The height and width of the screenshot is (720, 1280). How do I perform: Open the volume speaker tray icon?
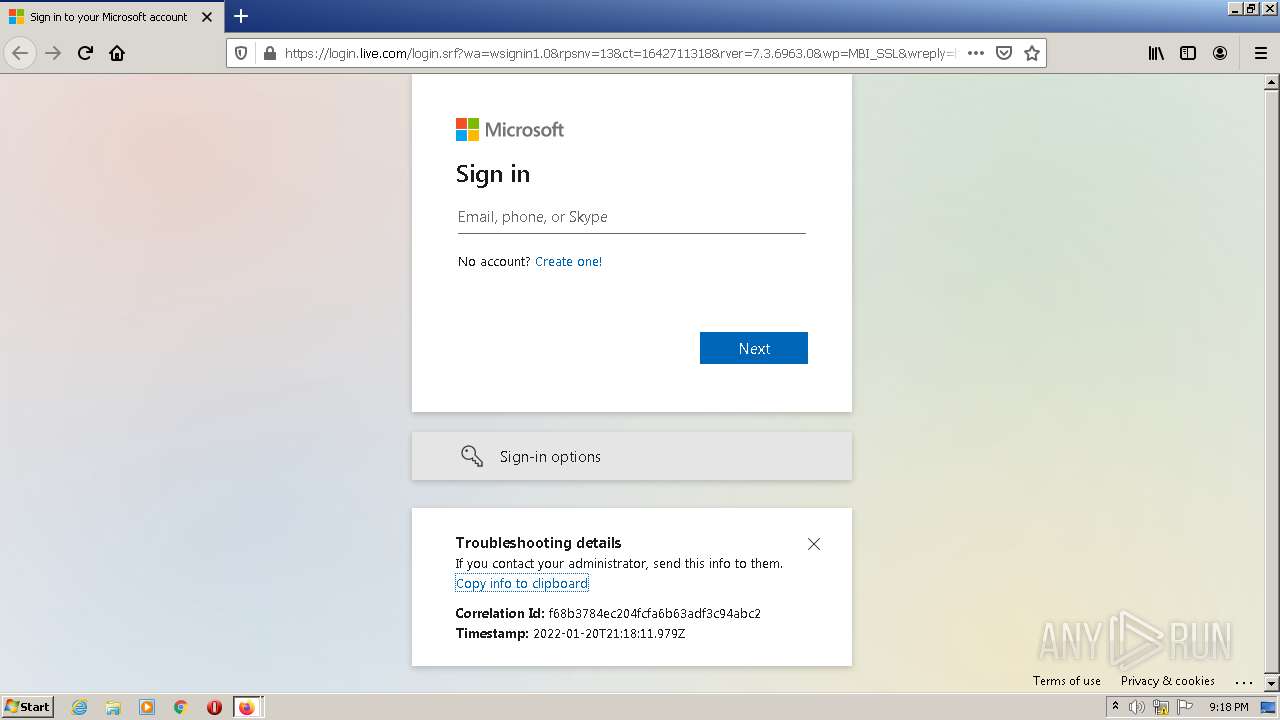click(1137, 707)
